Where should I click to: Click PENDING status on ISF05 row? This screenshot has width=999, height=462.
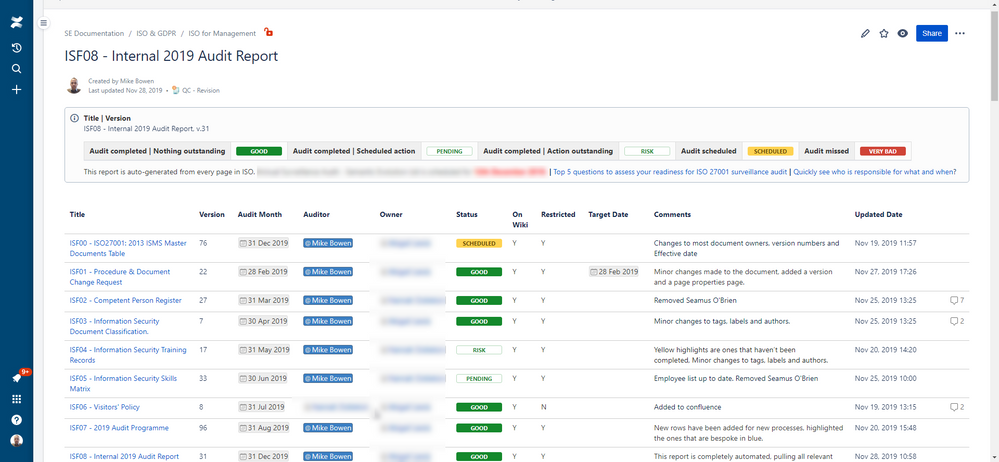coord(479,379)
